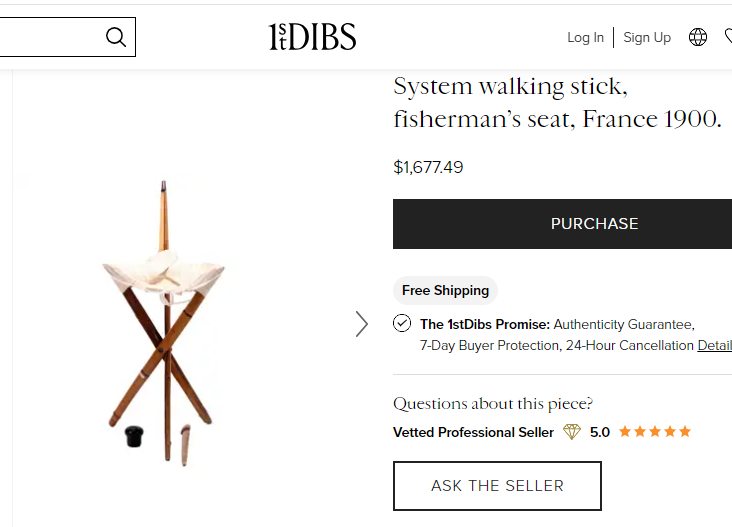Show next product image with right chevron

tap(362, 323)
